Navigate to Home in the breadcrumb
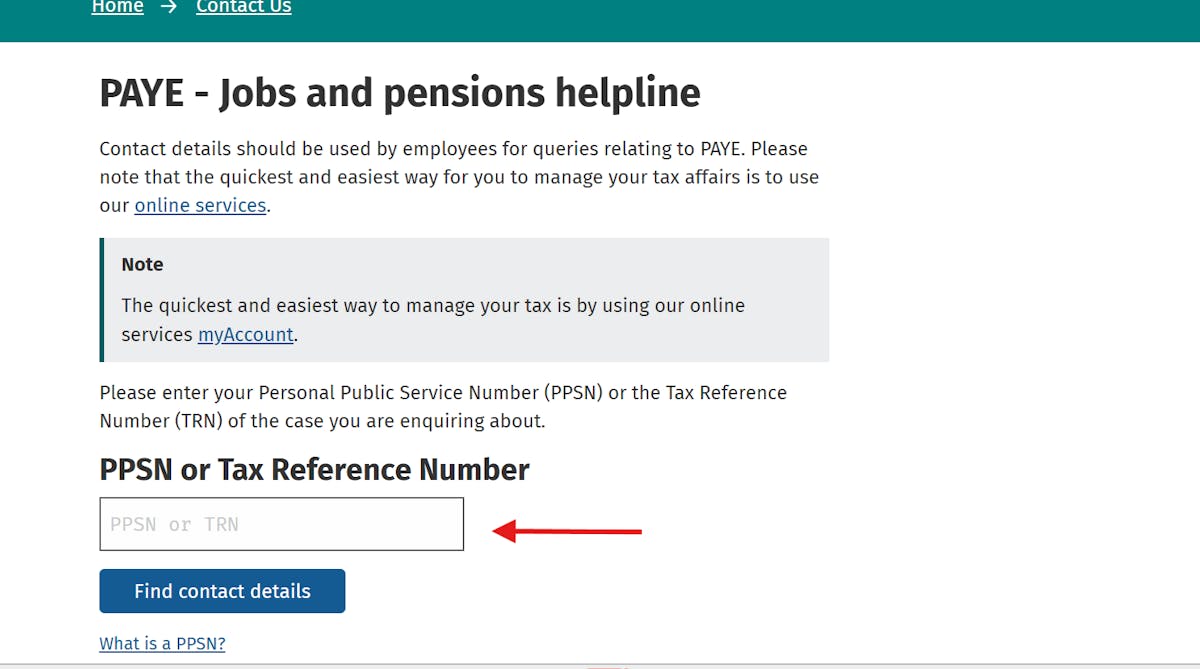This screenshot has width=1200, height=669. coord(117,7)
